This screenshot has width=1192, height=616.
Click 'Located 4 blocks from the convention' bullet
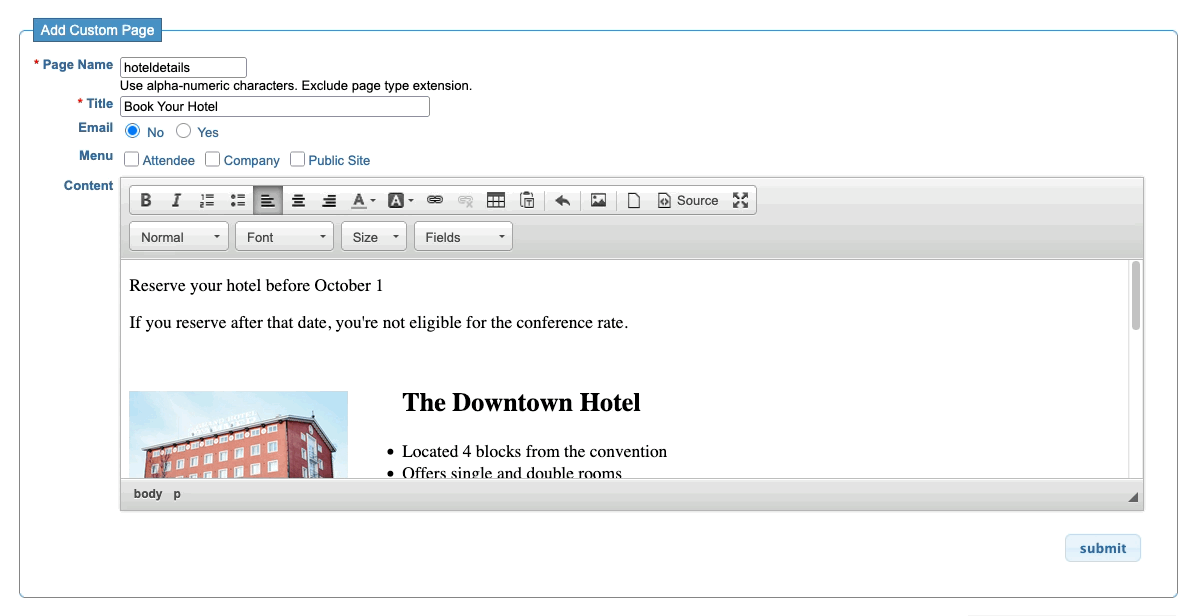tap(534, 452)
